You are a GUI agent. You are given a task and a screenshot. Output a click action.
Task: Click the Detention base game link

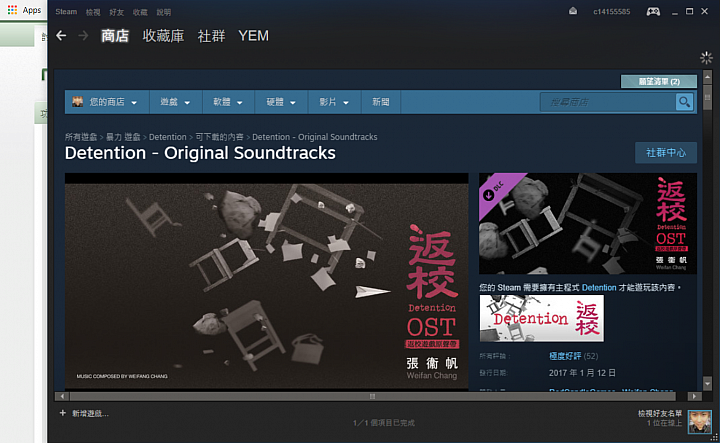(x=599, y=288)
